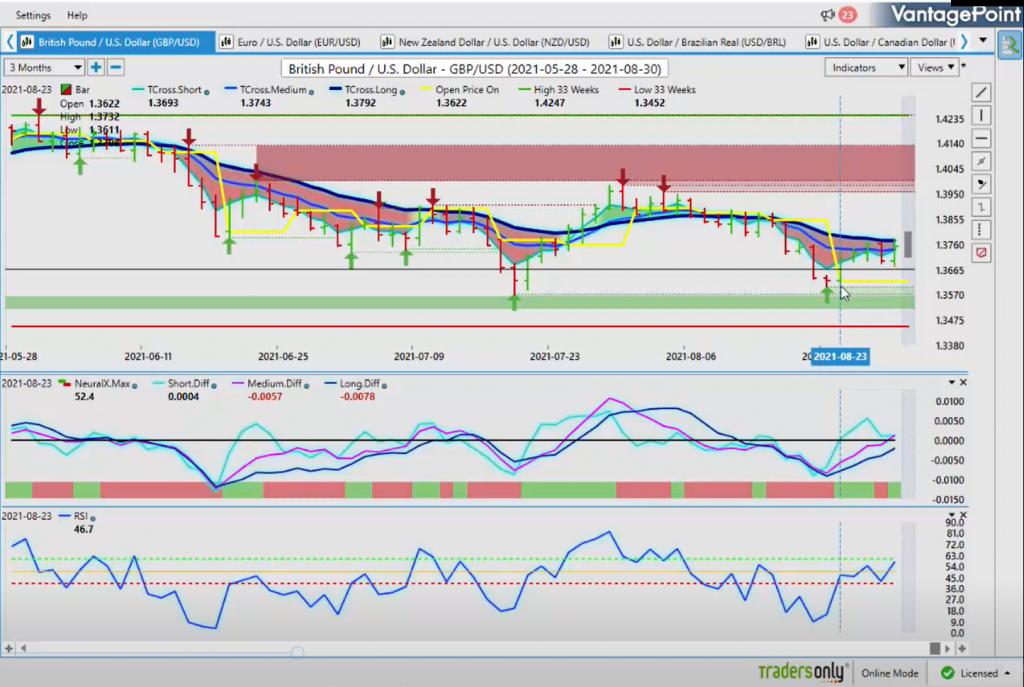Click the notifications megaphone icon

827,14
